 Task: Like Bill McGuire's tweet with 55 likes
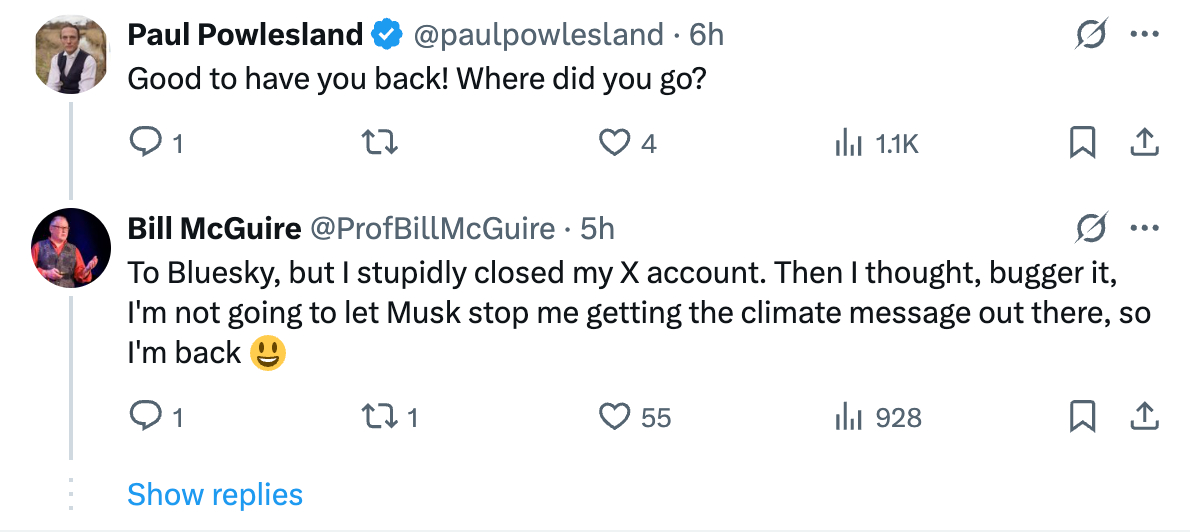[613, 416]
